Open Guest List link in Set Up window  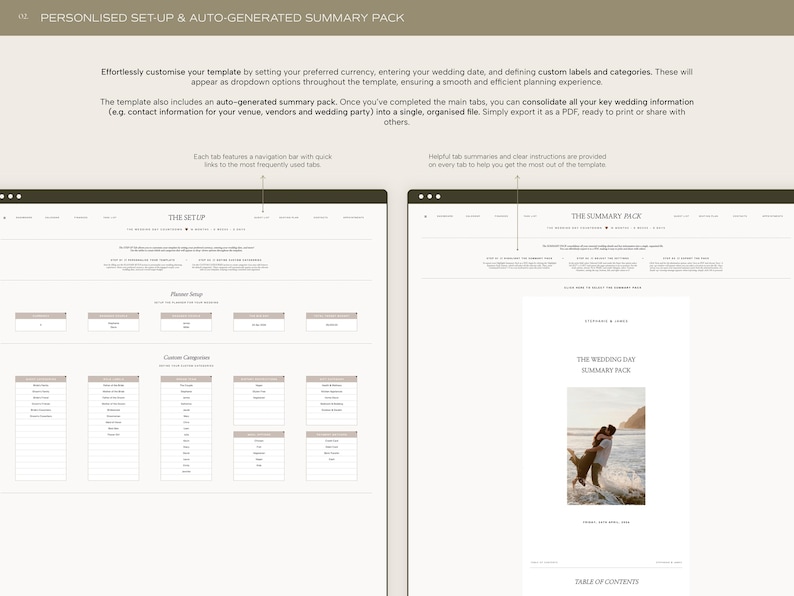click(262, 218)
